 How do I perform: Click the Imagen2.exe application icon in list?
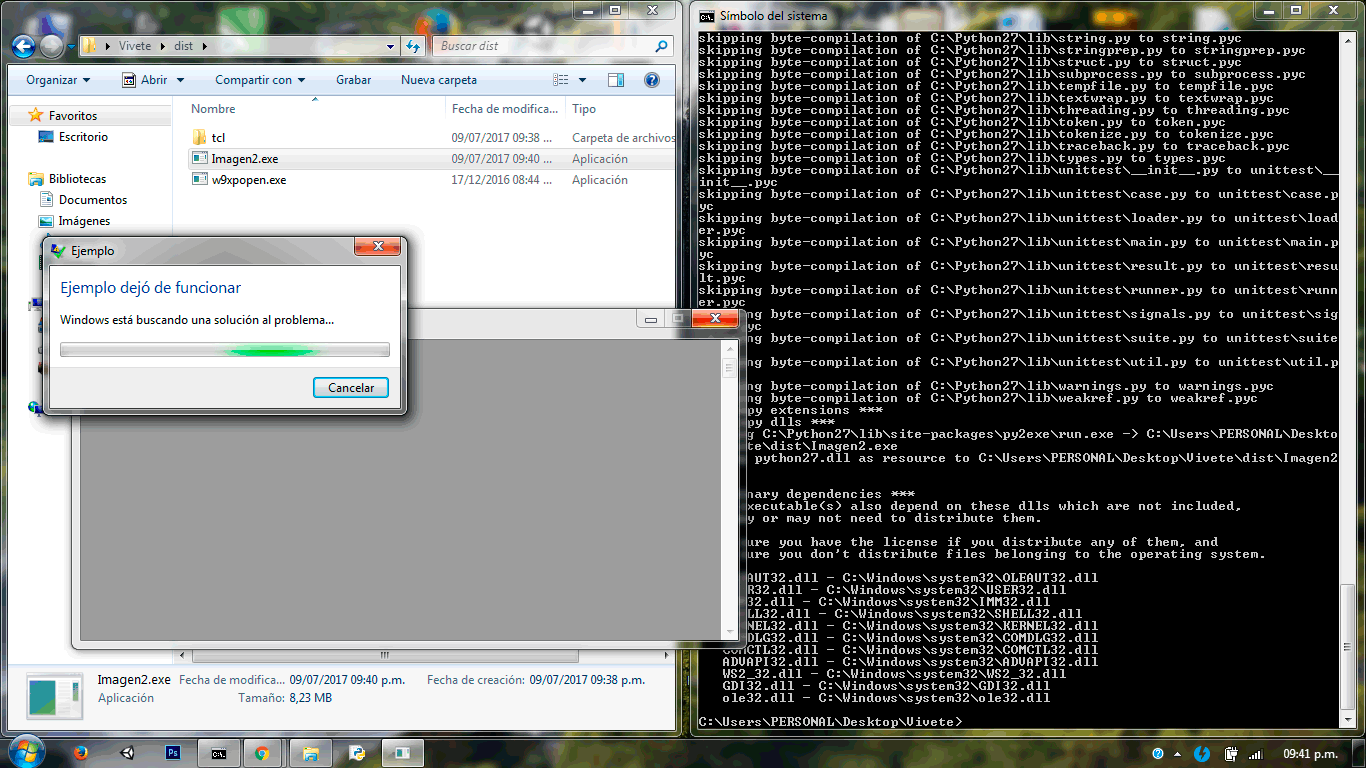pyautogui.click(x=199, y=159)
